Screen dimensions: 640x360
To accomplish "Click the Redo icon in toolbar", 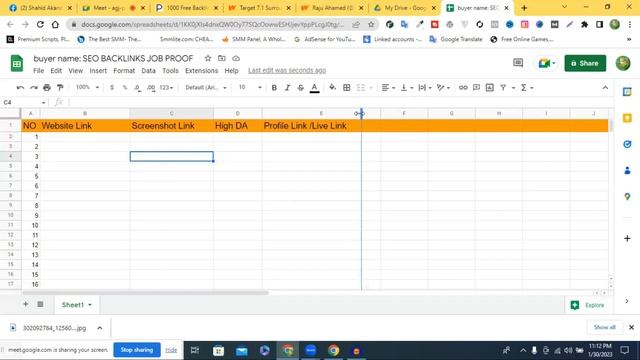I will pos(34,87).
